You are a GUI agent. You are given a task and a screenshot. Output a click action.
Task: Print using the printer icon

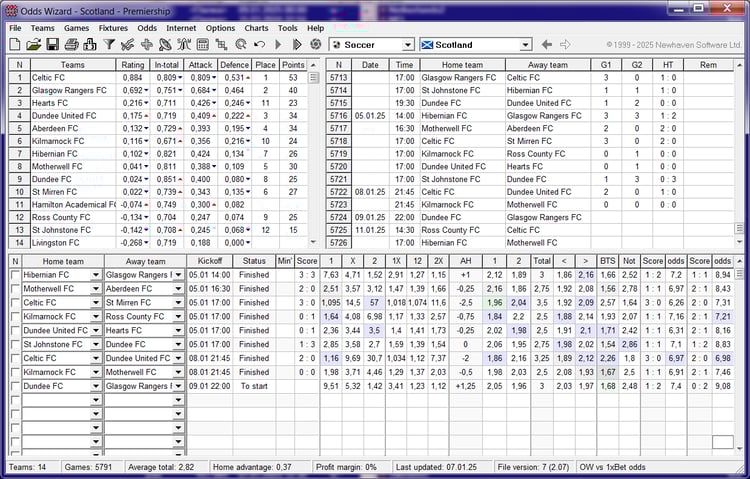pos(71,45)
